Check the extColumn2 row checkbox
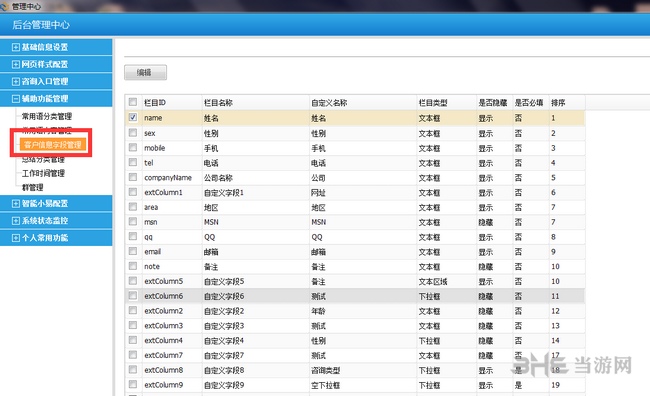Viewport: 650px width, 396px height. click(133, 310)
